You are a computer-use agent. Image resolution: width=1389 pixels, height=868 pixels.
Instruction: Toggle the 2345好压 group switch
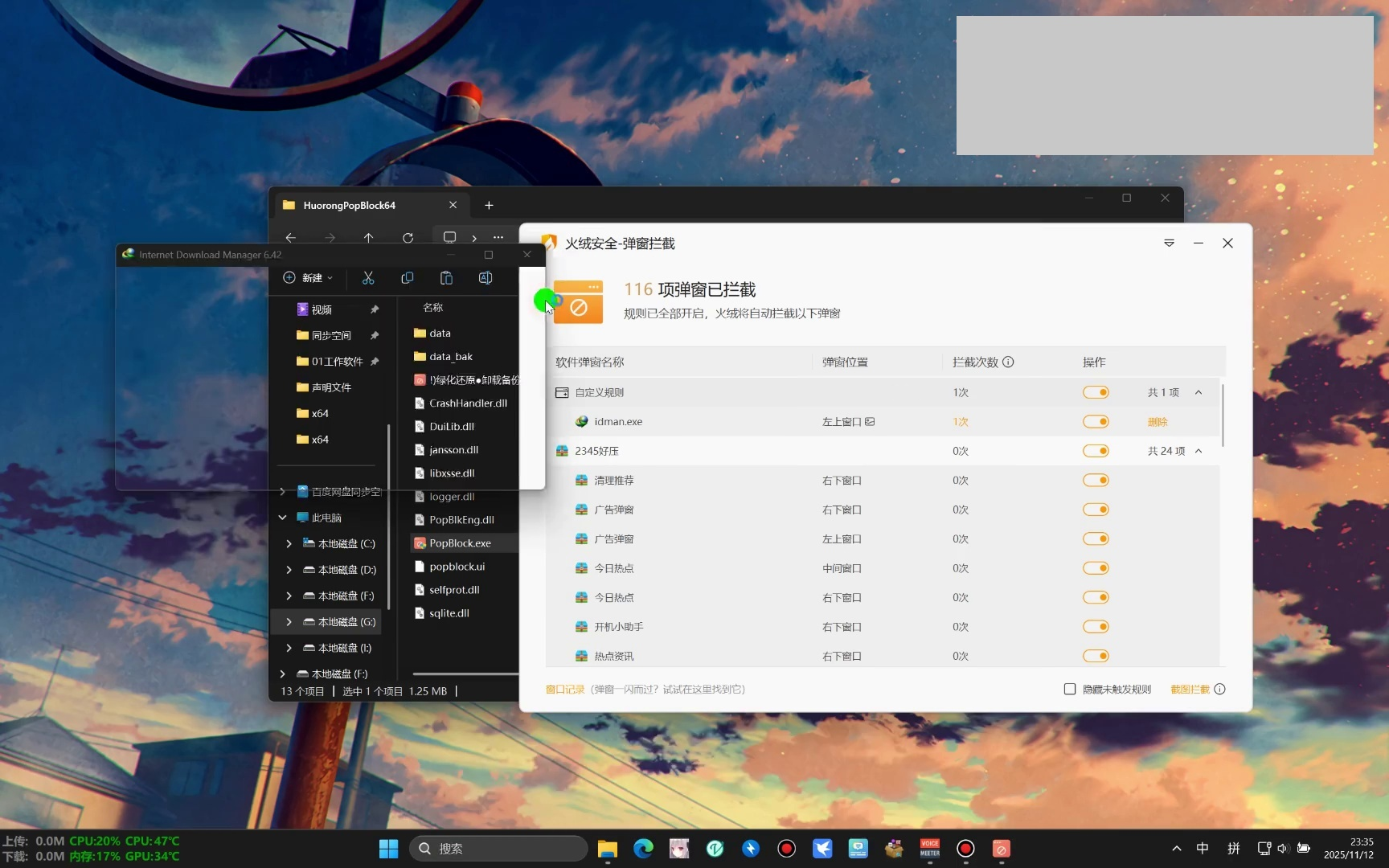click(1096, 451)
